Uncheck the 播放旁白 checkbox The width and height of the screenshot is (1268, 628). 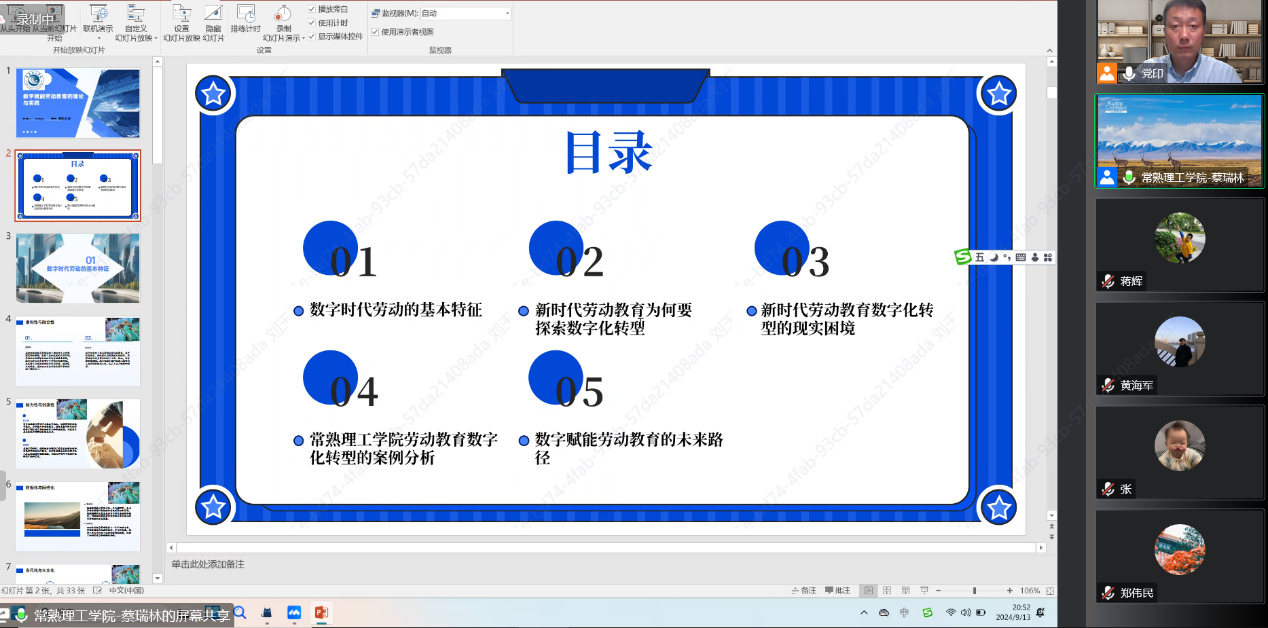click(x=312, y=9)
